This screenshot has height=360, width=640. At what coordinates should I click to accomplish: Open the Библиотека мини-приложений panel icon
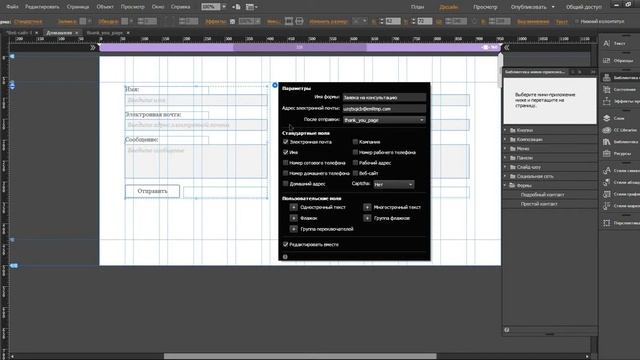pos(607,78)
